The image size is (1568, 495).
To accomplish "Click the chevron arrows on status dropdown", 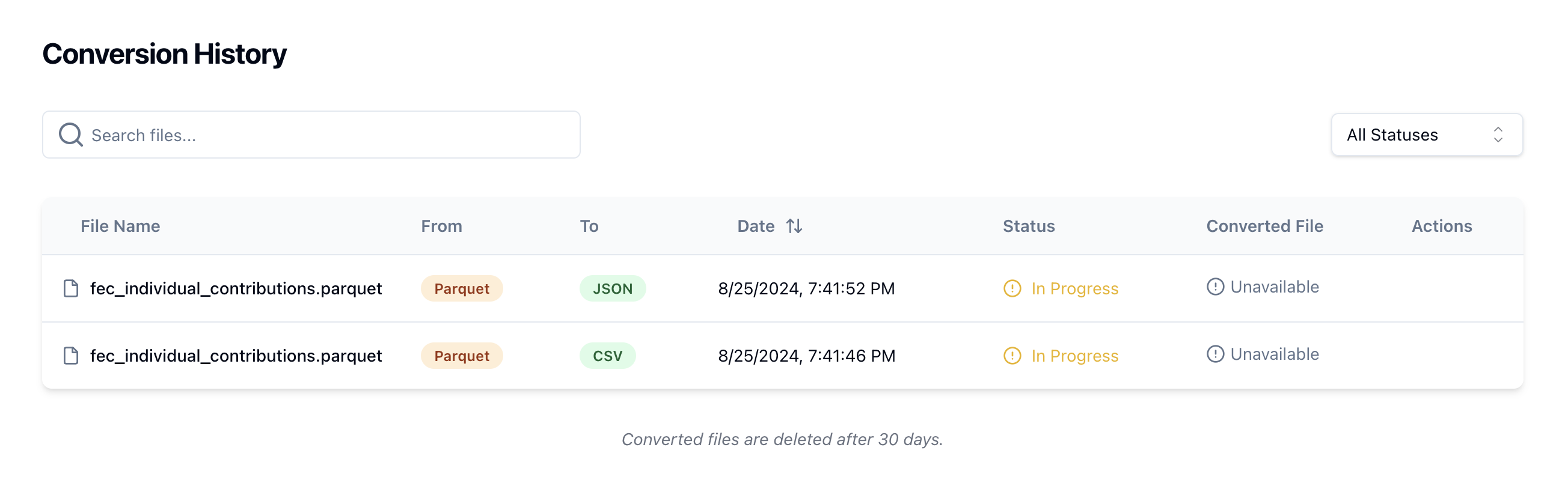I will [x=1498, y=135].
